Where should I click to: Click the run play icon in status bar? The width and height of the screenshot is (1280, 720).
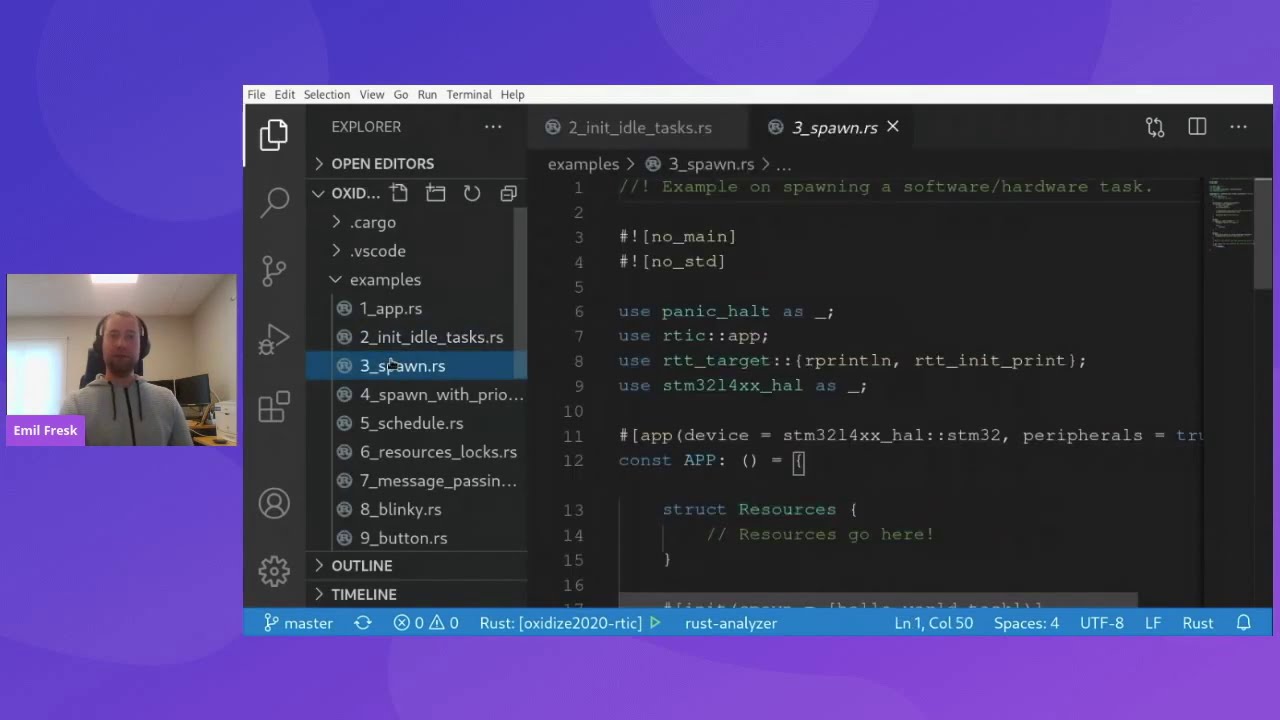656,623
